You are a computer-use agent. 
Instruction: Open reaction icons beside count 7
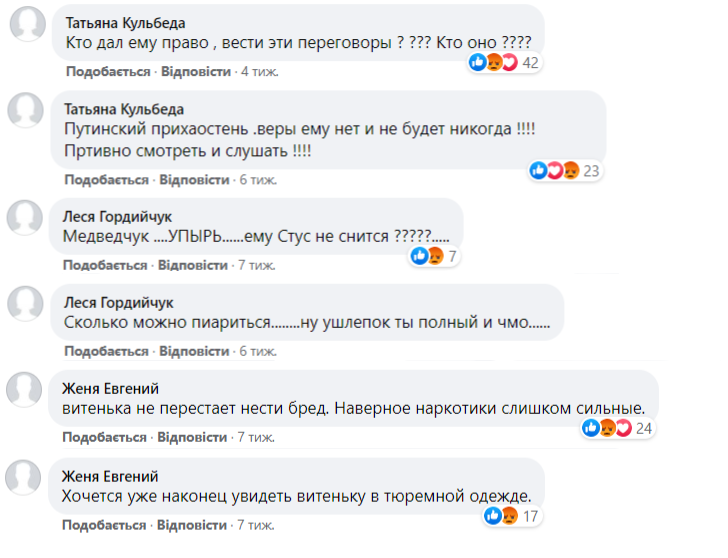pos(427,256)
